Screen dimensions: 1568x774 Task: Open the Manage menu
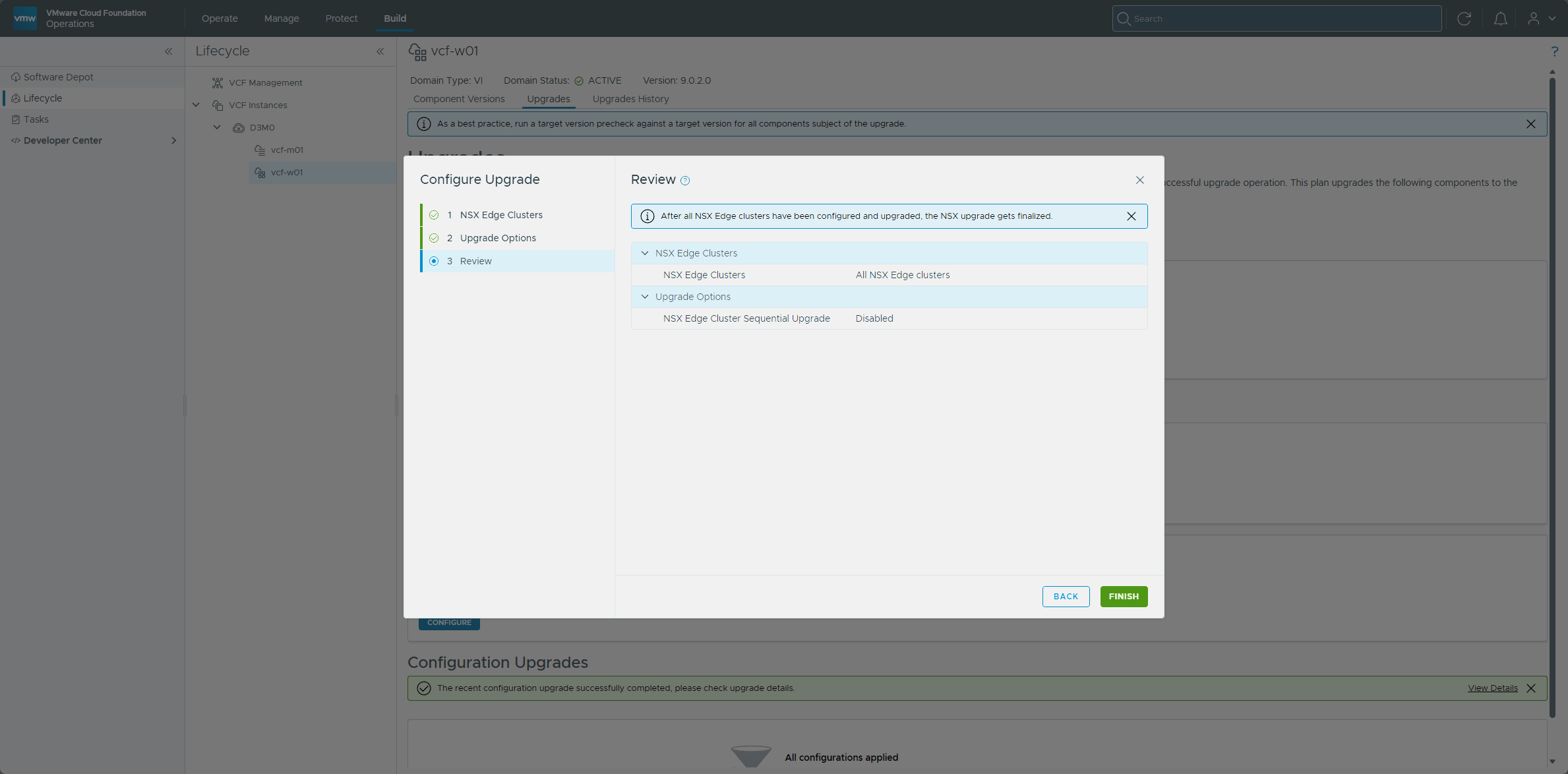(x=282, y=18)
